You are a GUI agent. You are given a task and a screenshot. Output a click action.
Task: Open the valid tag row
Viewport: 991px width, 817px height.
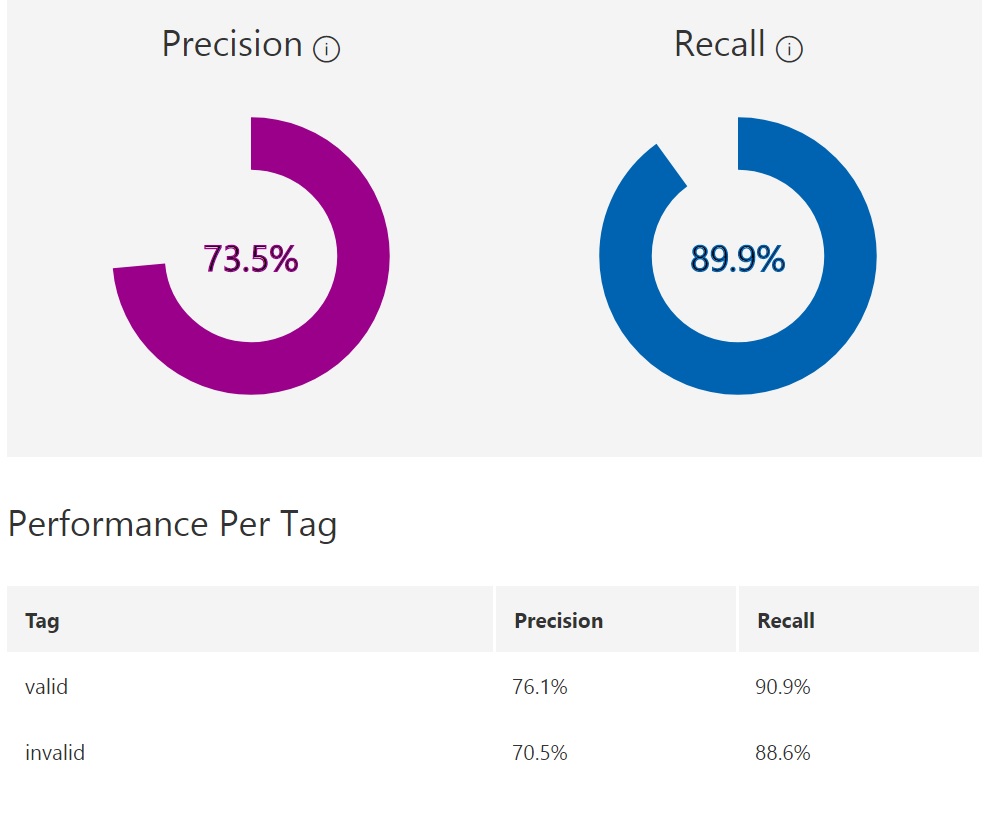tap(47, 687)
